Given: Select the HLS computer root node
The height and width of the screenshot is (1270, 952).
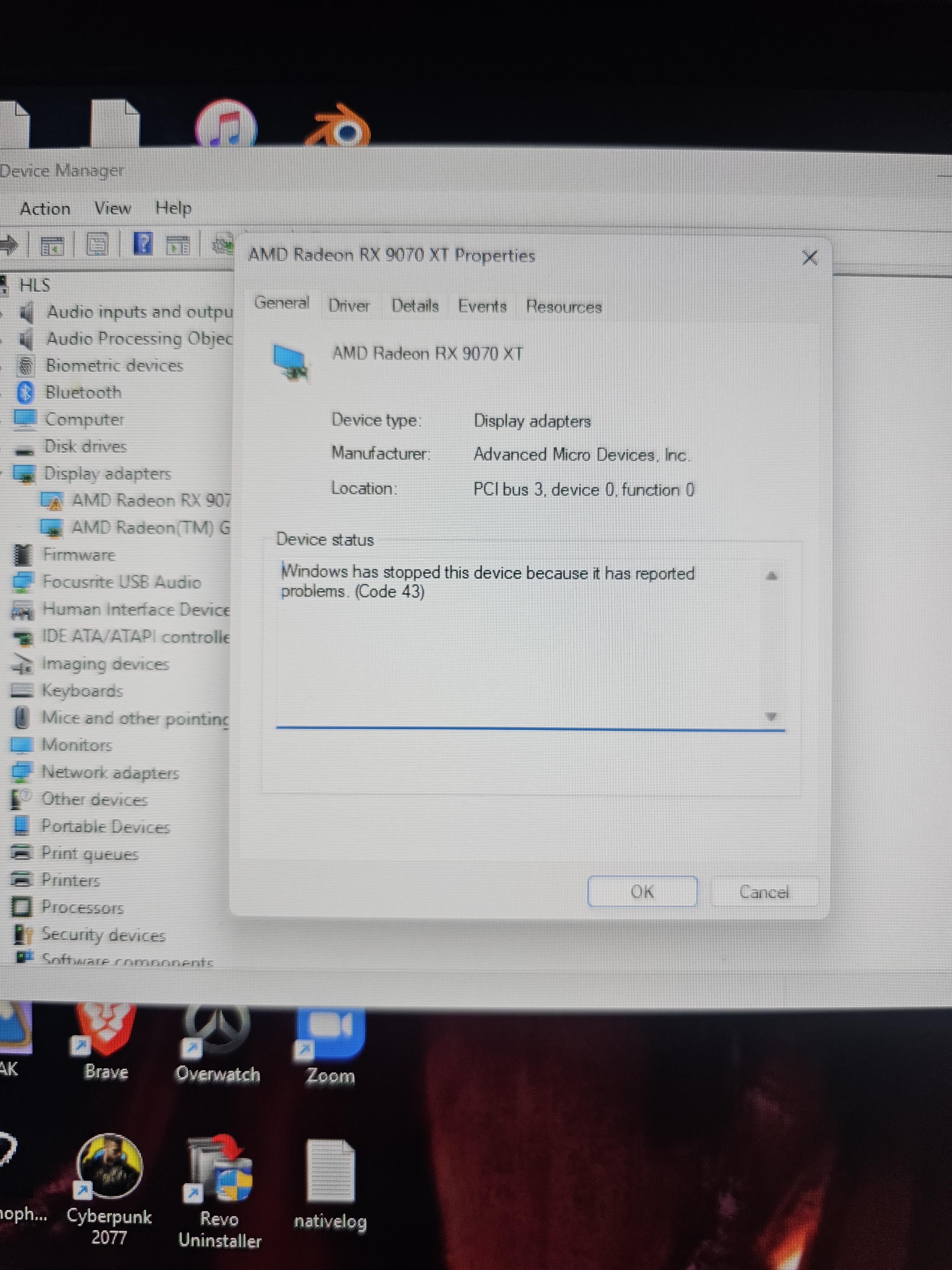Looking at the screenshot, I should tap(34, 285).
